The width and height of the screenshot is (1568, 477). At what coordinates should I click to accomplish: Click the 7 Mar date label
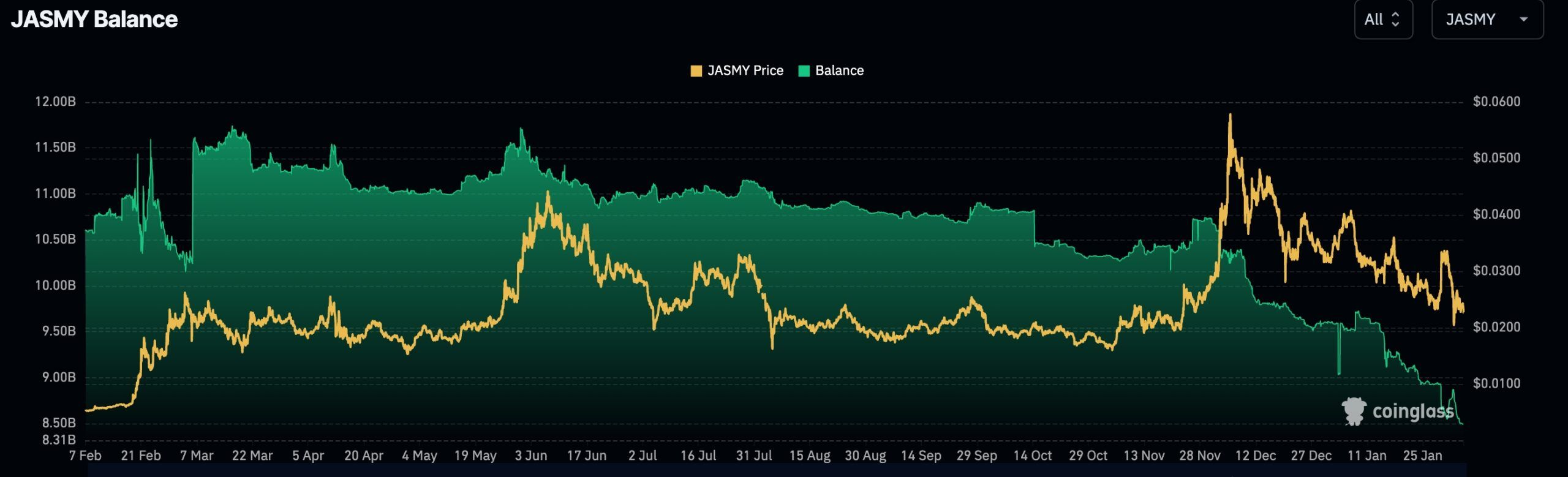coord(197,456)
